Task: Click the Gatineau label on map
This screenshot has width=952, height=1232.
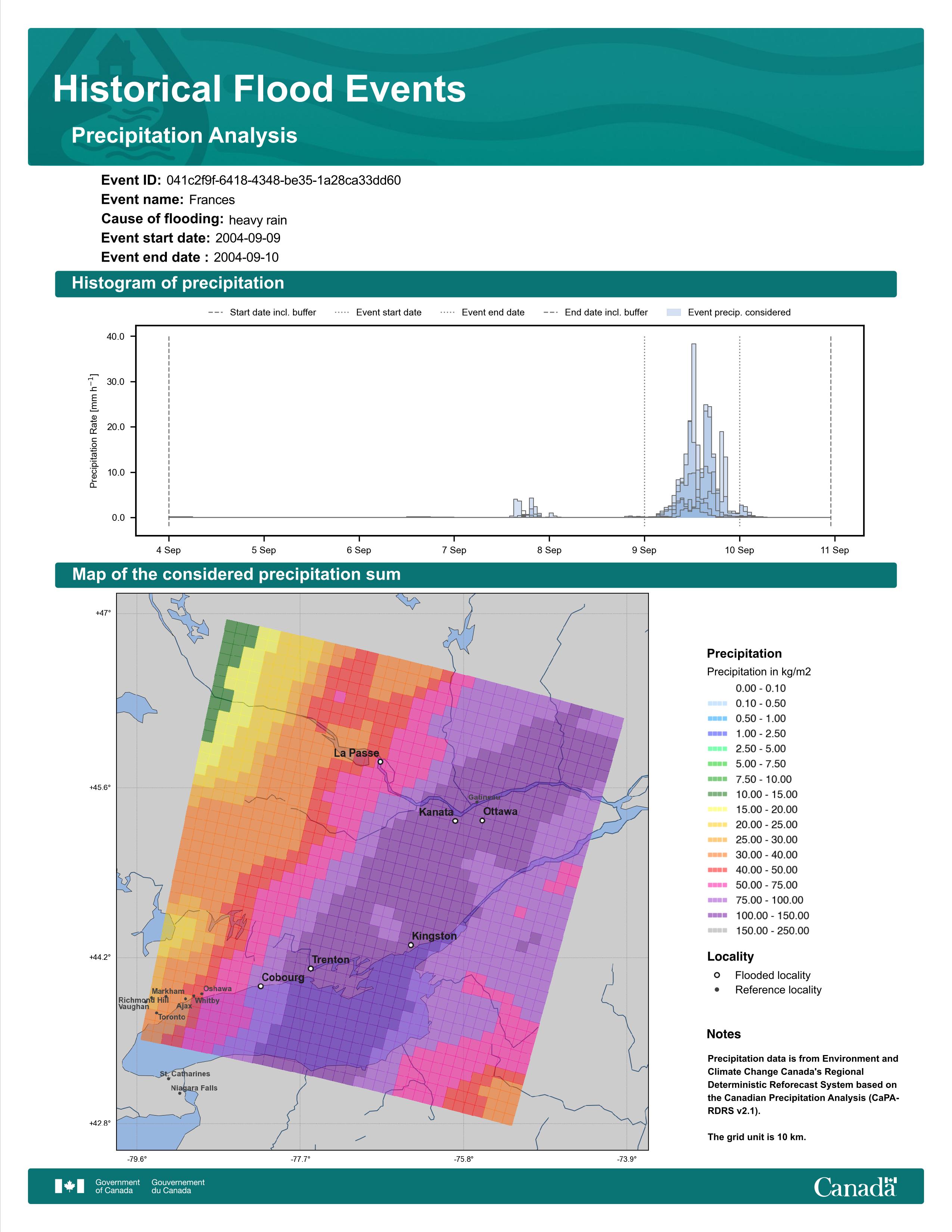Action: pyautogui.click(x=484, y=797)
